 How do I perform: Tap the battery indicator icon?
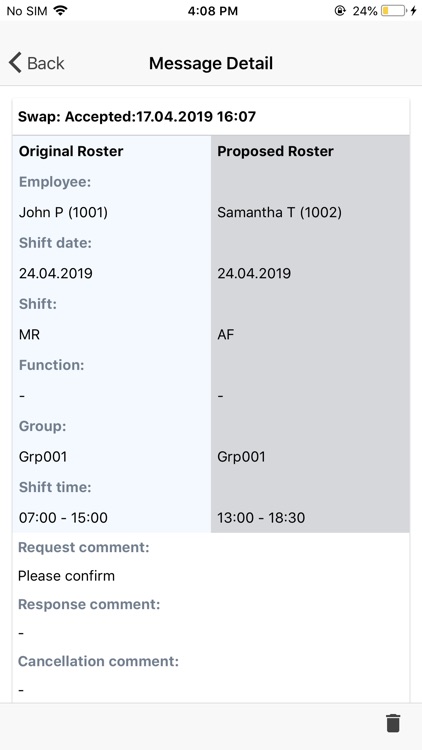click(x=393, y=11)
